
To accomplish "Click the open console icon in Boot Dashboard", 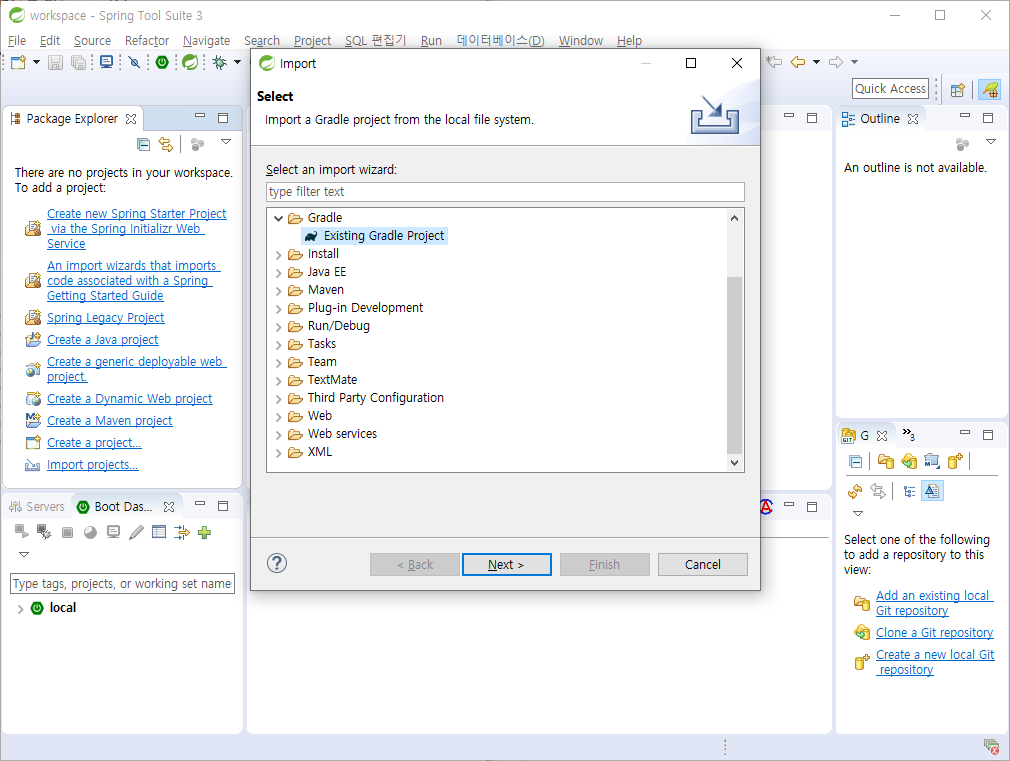I will pyautogui.click(x=113, y=532).
